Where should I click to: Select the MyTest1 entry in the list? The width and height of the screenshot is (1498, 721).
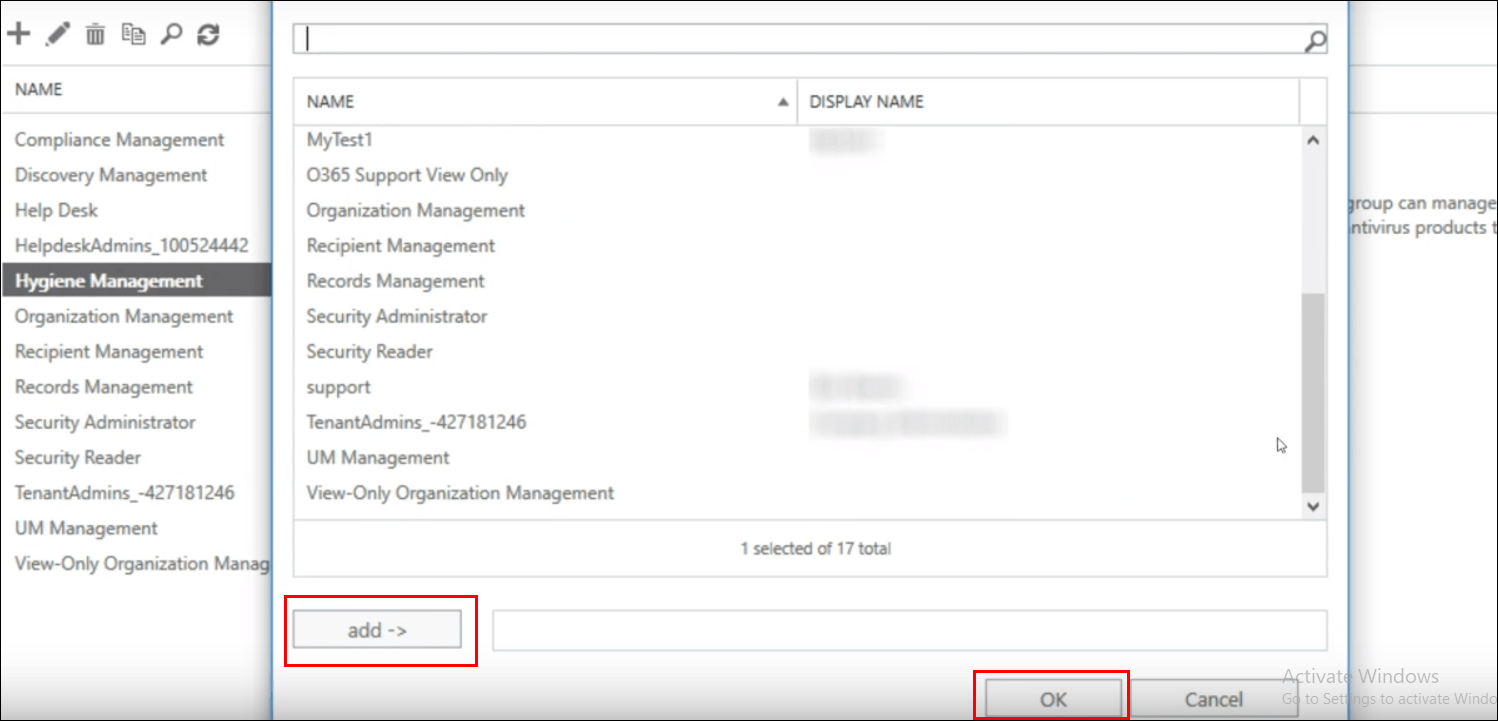click(x=338, y=139)
